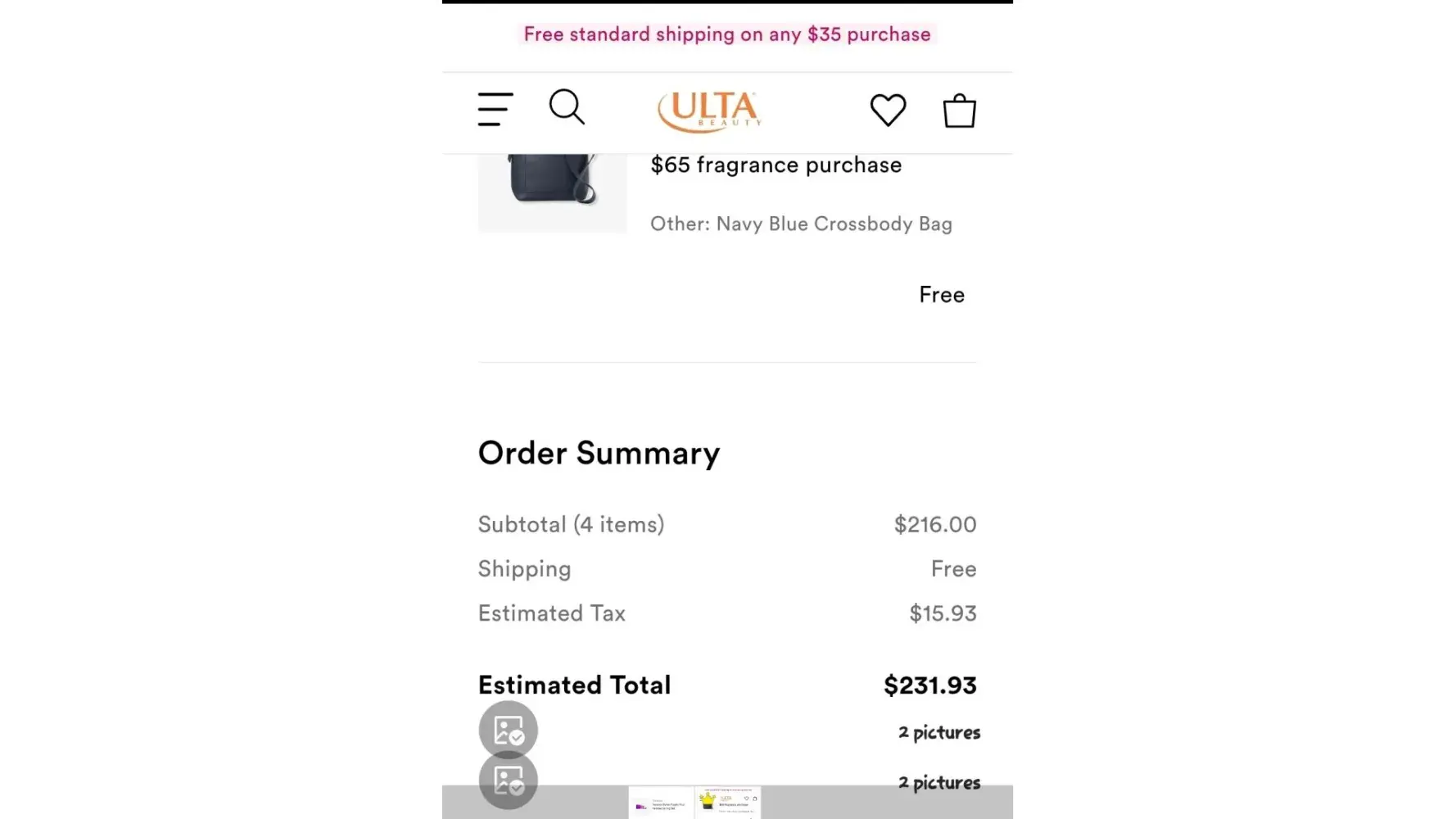
Task: Click the "Subtotal (4 items)" row label
Action: point(571,524)
